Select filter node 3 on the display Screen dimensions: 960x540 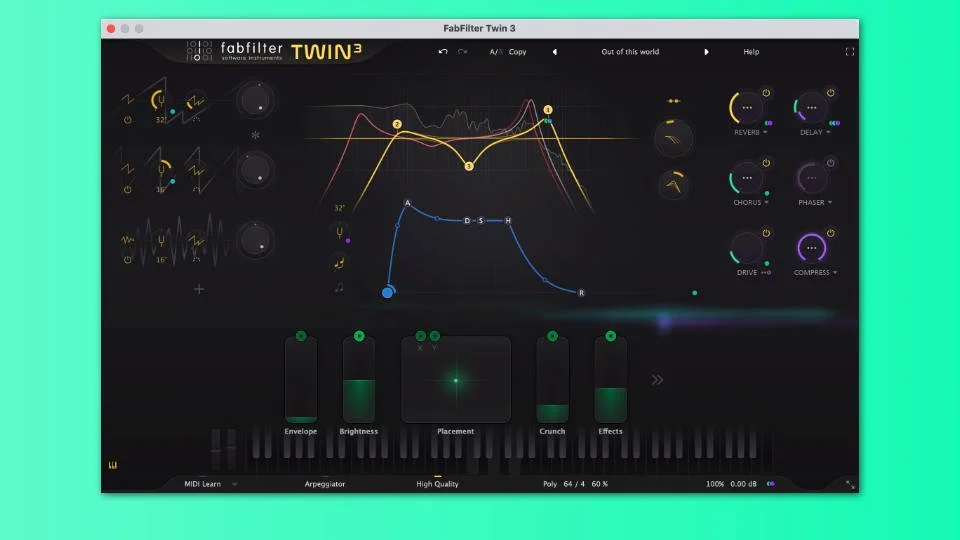[x=468, y=166]
